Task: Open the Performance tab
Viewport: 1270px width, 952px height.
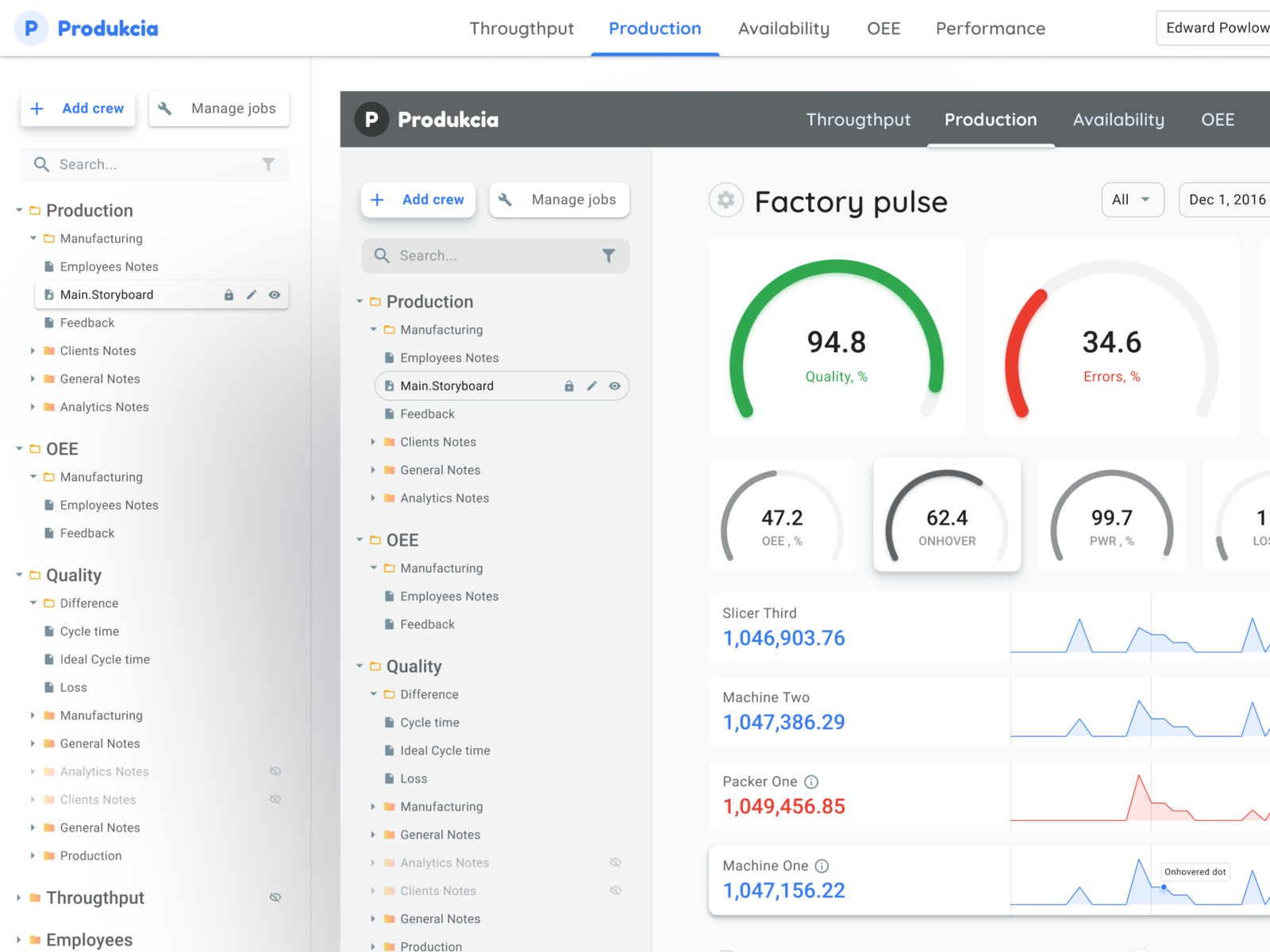Action: click(990, 28)
